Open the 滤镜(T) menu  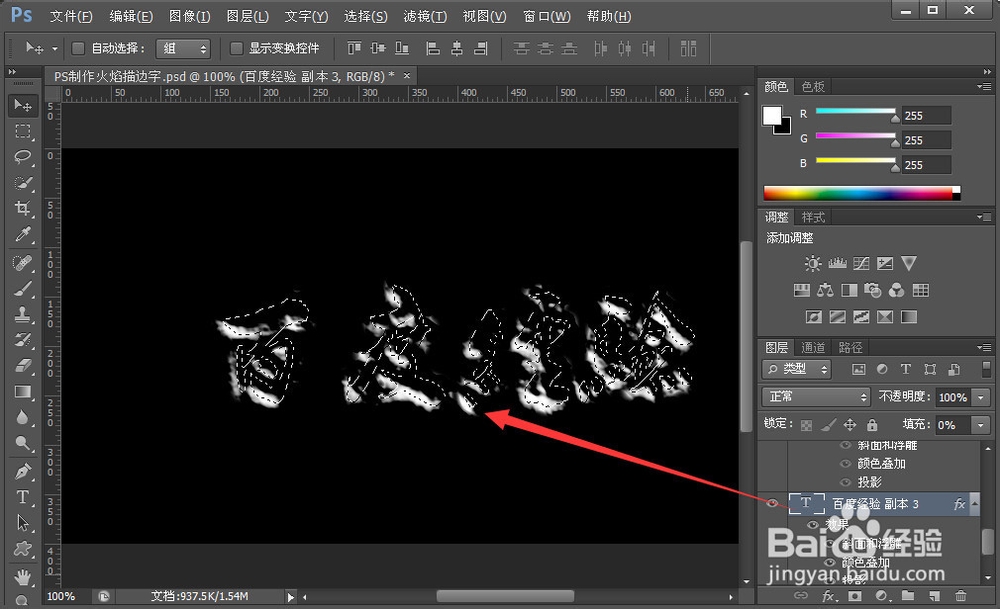tap(425, 17)
